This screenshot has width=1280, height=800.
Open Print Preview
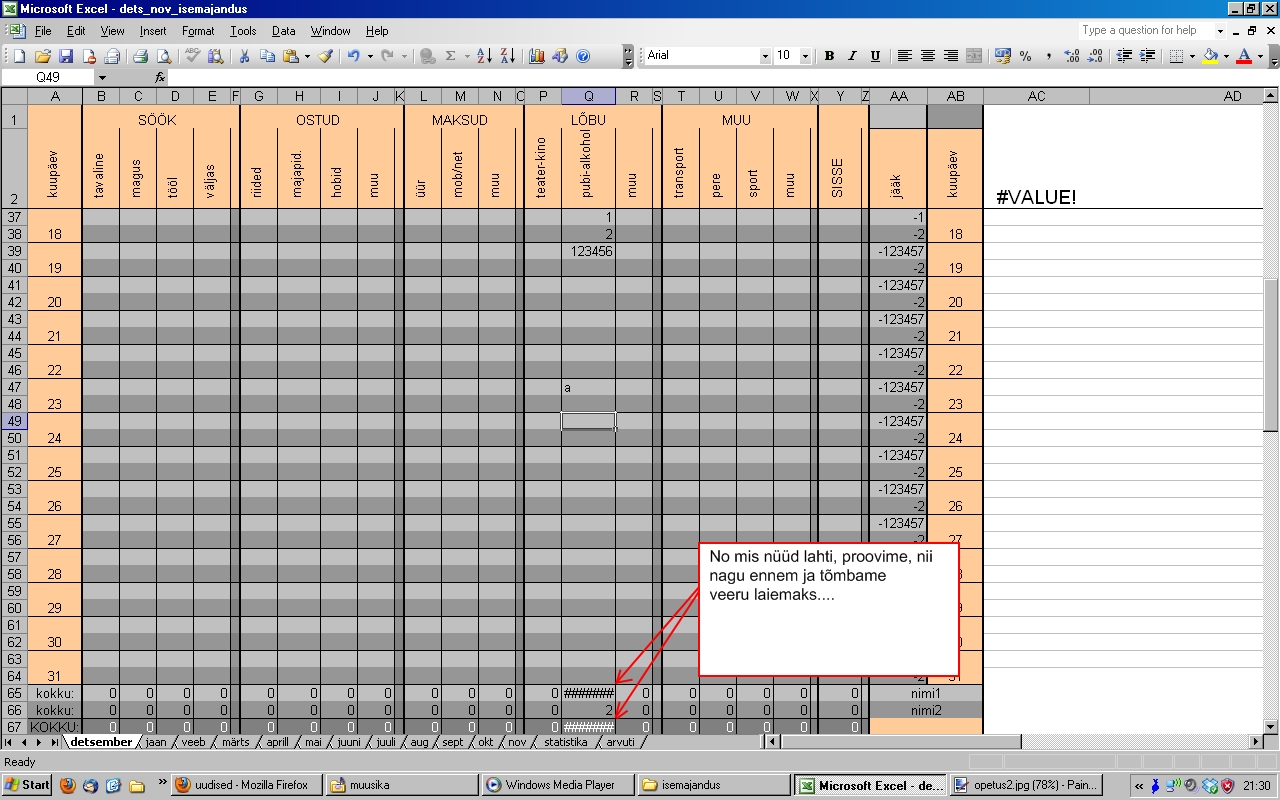point(163,56)
